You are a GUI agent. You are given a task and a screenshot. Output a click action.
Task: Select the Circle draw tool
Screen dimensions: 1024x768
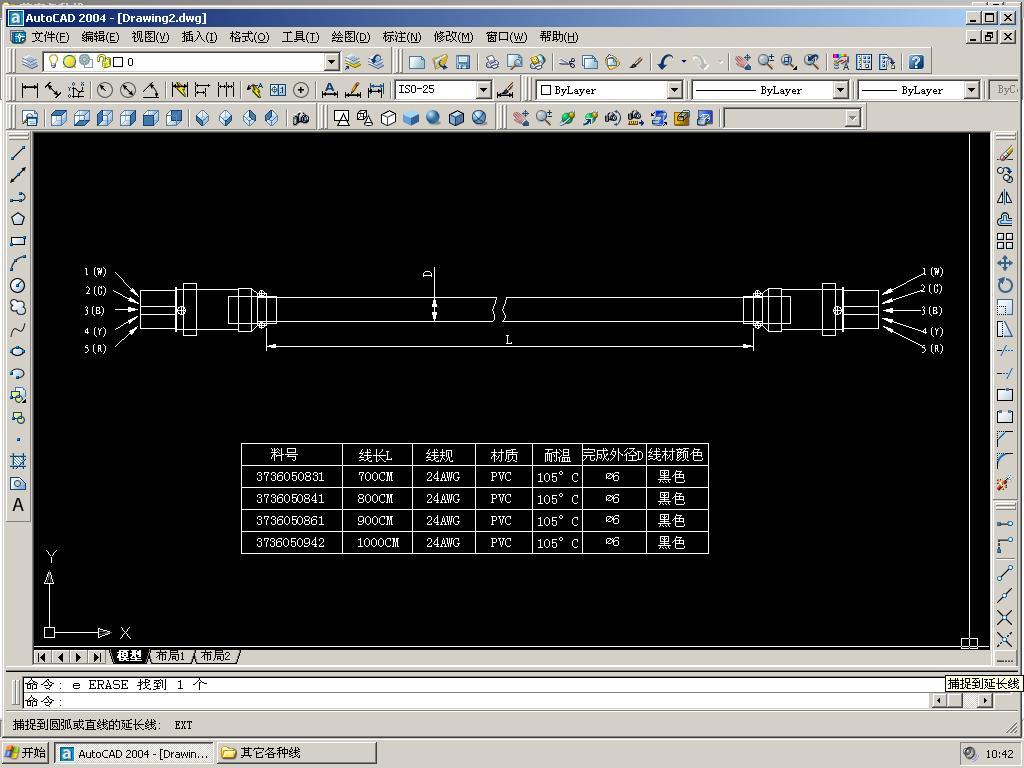18,285
